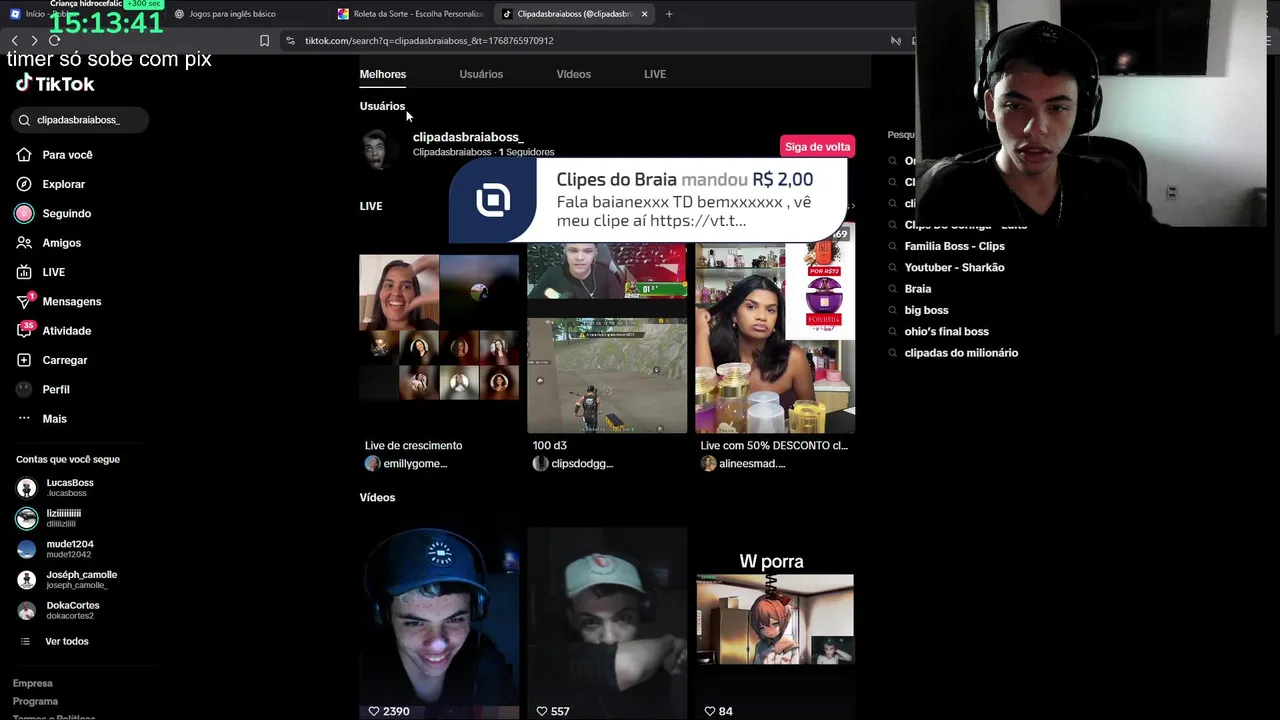Open the Para você home feed
This screenshot has height=720, width=1280.
tap(67, 155)
